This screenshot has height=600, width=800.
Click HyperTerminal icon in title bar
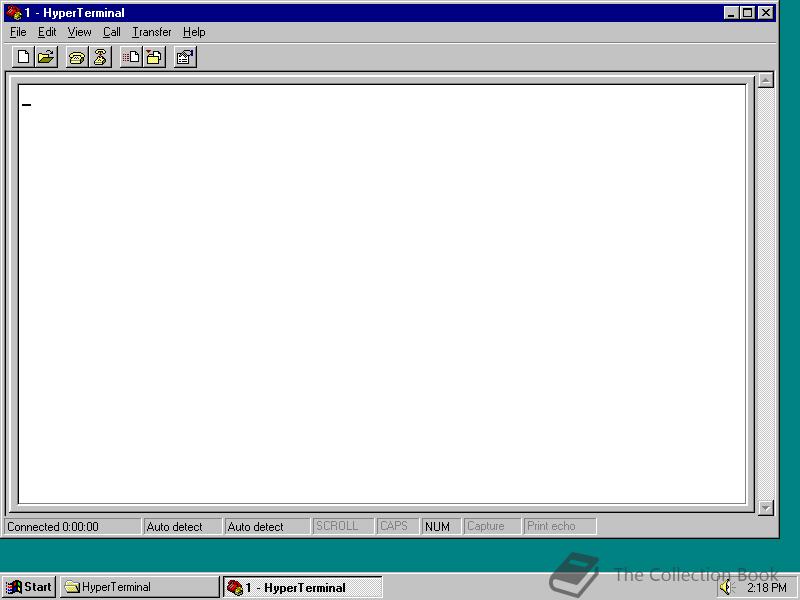(x=14, y=13)
